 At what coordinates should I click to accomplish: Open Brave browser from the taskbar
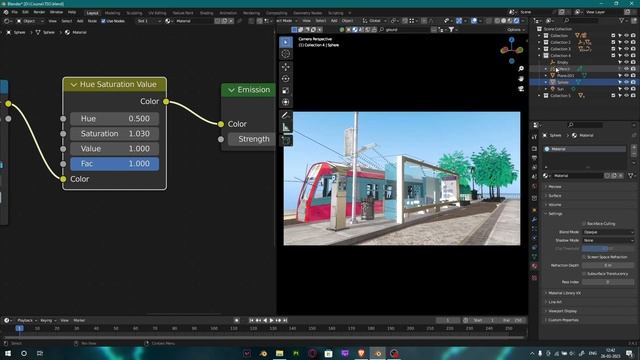tap(361, 353)
